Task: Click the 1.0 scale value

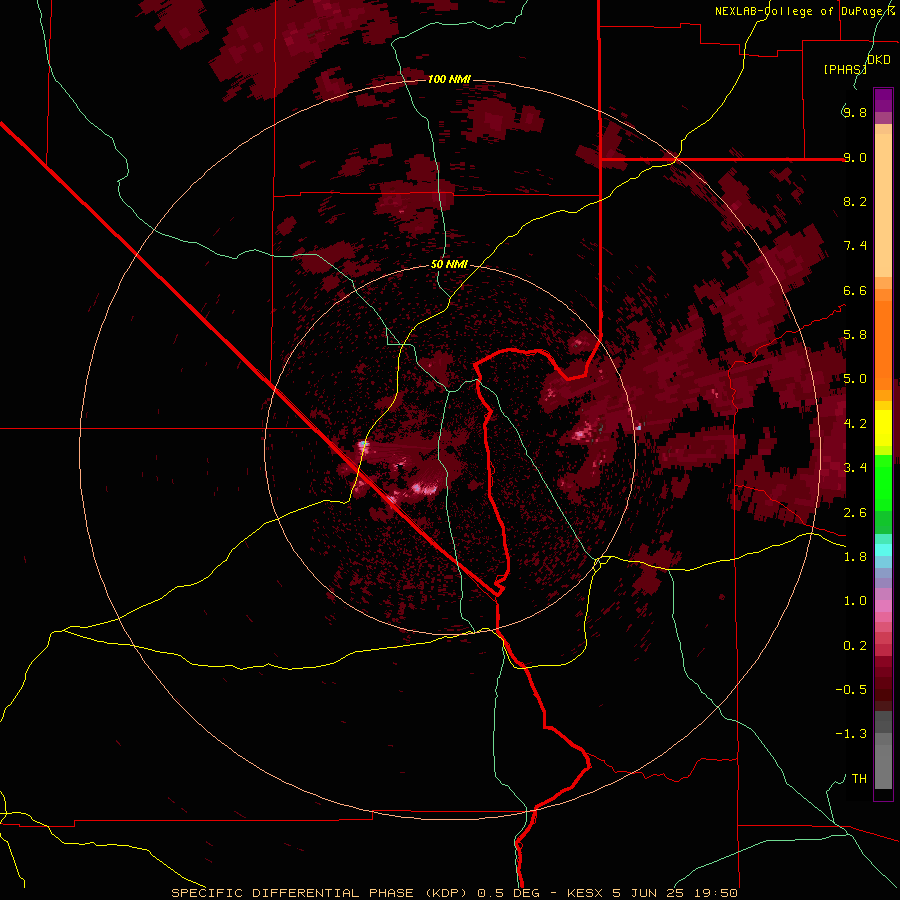Action: pos(855,601)
